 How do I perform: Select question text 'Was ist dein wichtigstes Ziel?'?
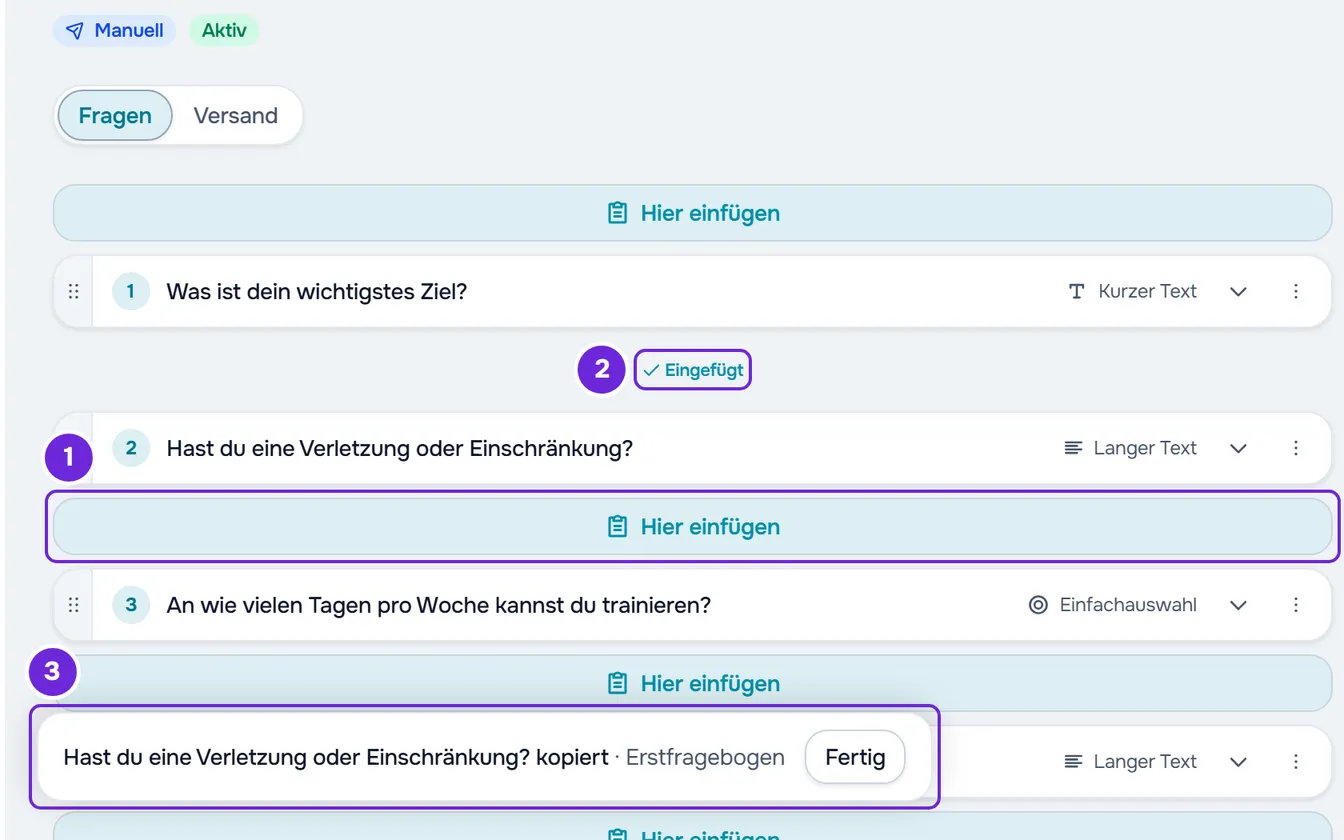click(x=317, y=291)
